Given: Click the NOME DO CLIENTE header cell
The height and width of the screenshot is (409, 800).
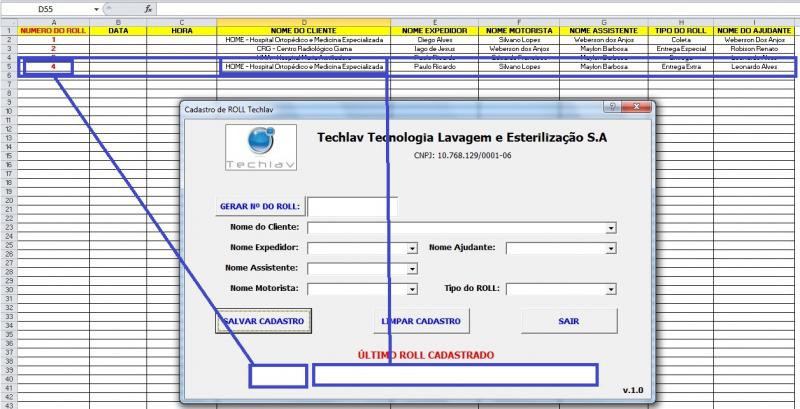Looking at the screenshot, I should tap(304, 31).
